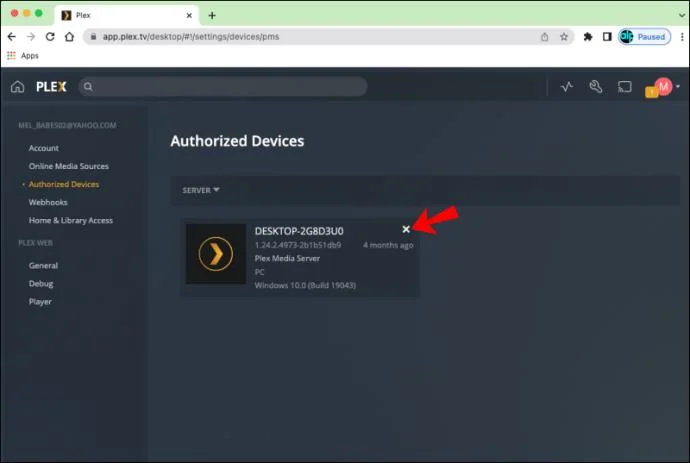Bookmark this page with star
The image size is (690, 463).
[564, 37]
